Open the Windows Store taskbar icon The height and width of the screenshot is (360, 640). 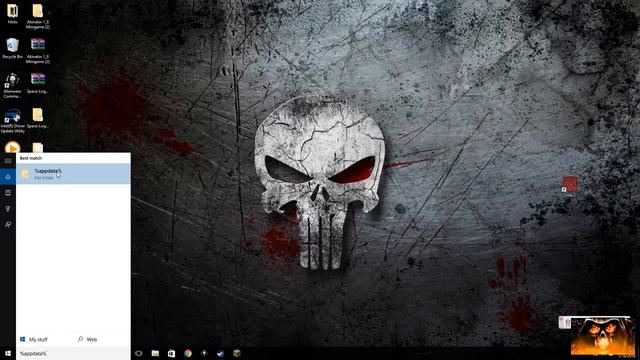pyautogui.click(x=171, y=353)
